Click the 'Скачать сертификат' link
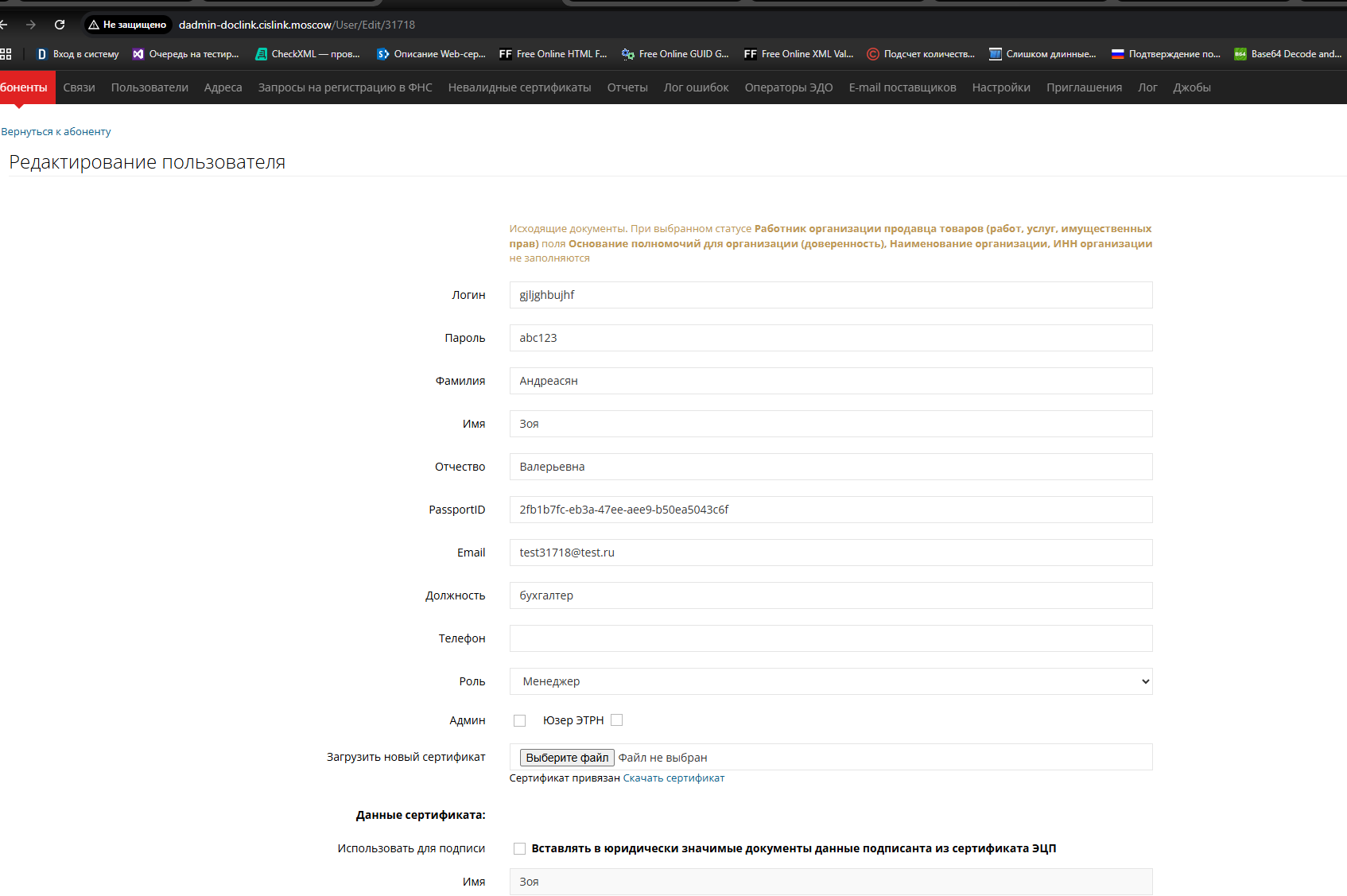The width and height of the screenshot is (1347, 896). coord(673,778)
